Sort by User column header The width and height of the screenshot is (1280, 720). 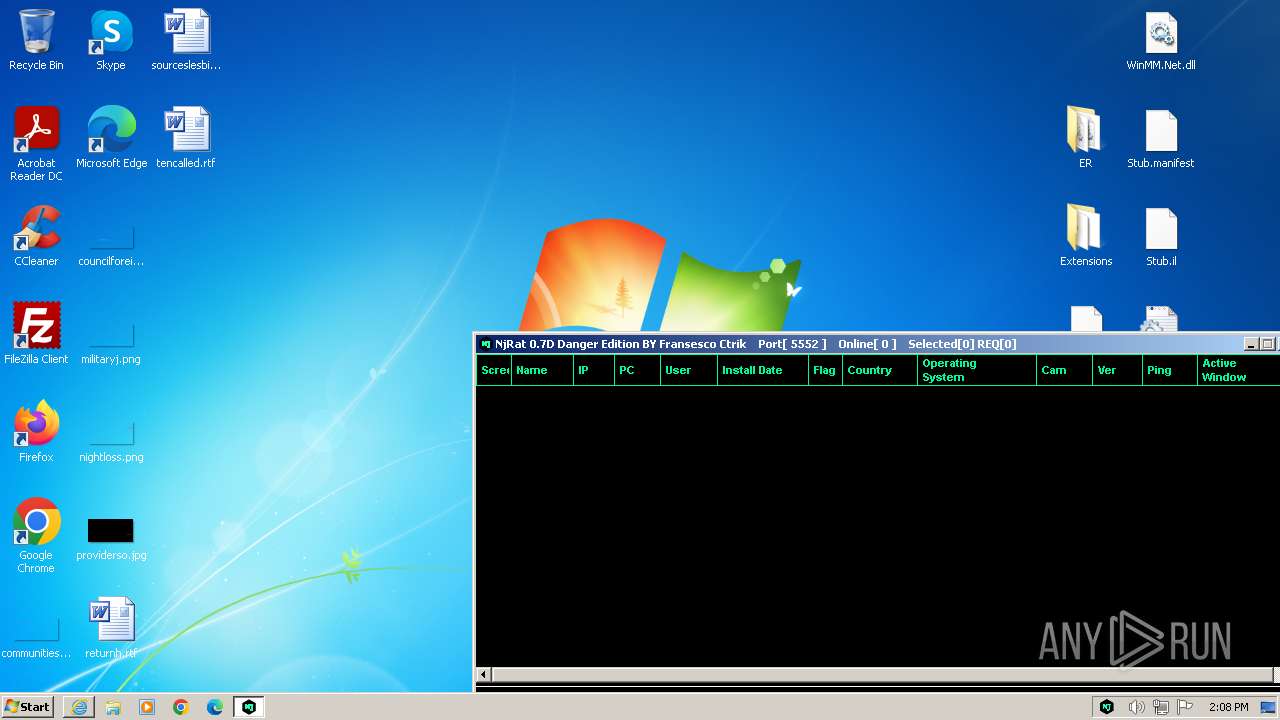click(x=689, y=370)
